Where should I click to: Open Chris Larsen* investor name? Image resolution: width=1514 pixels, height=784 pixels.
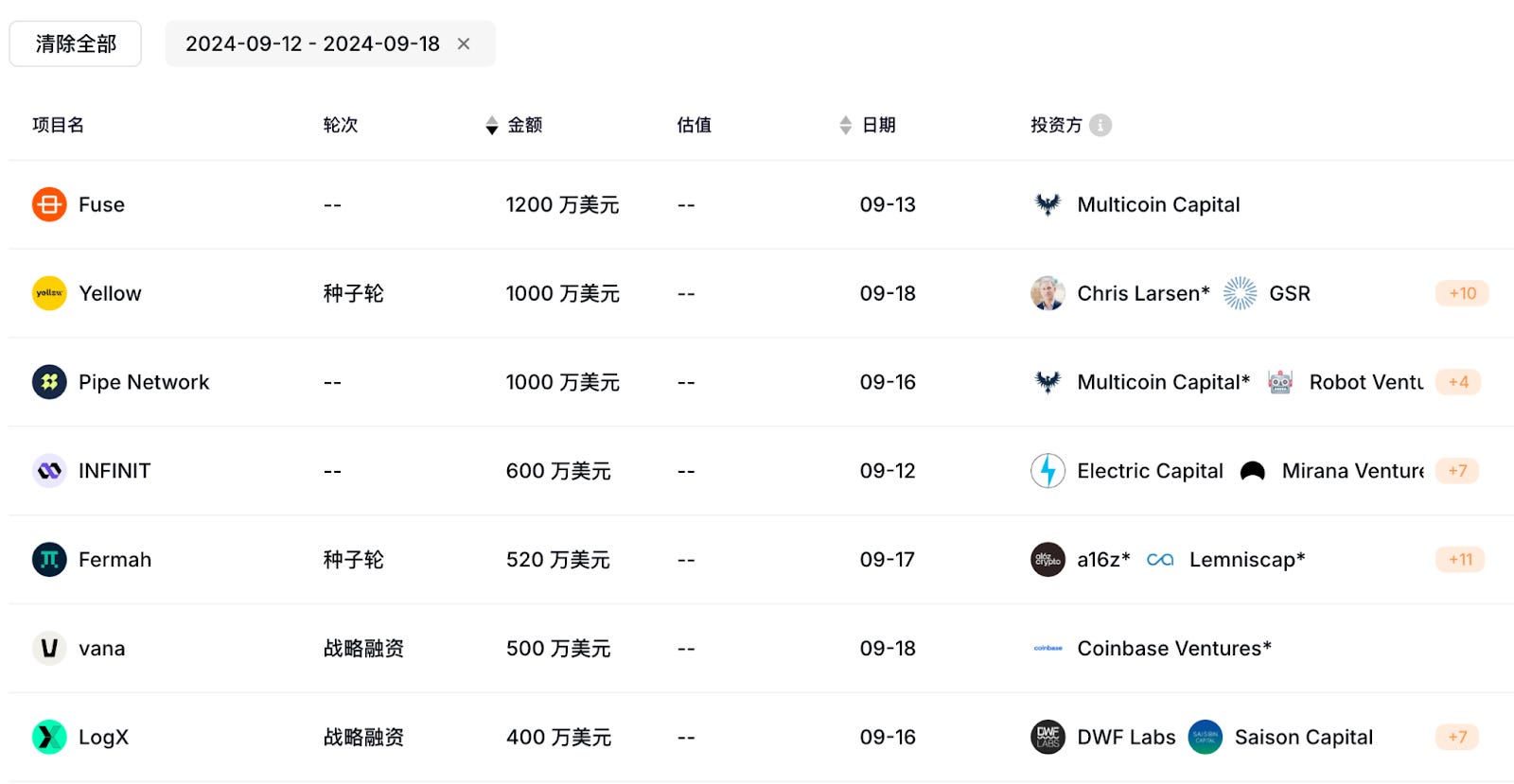1143,293
